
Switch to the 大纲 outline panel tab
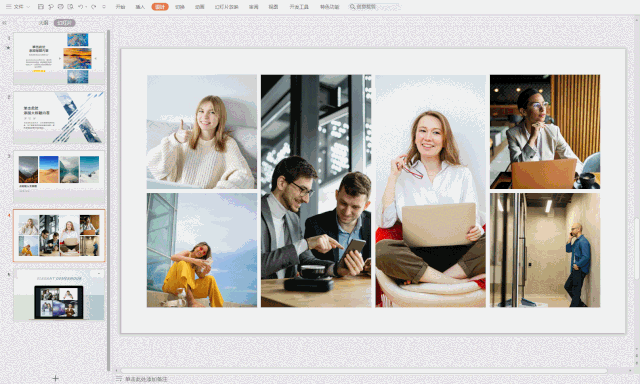(43, 23)
